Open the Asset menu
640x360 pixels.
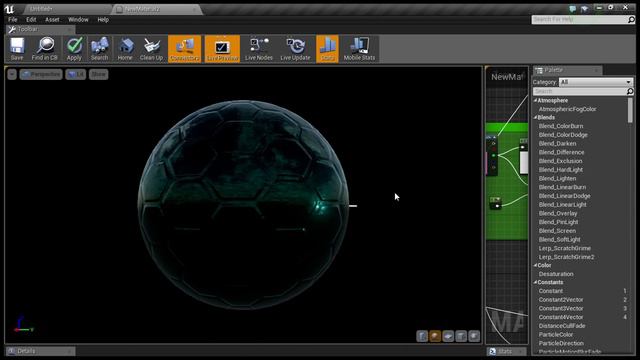click(52, 20)
